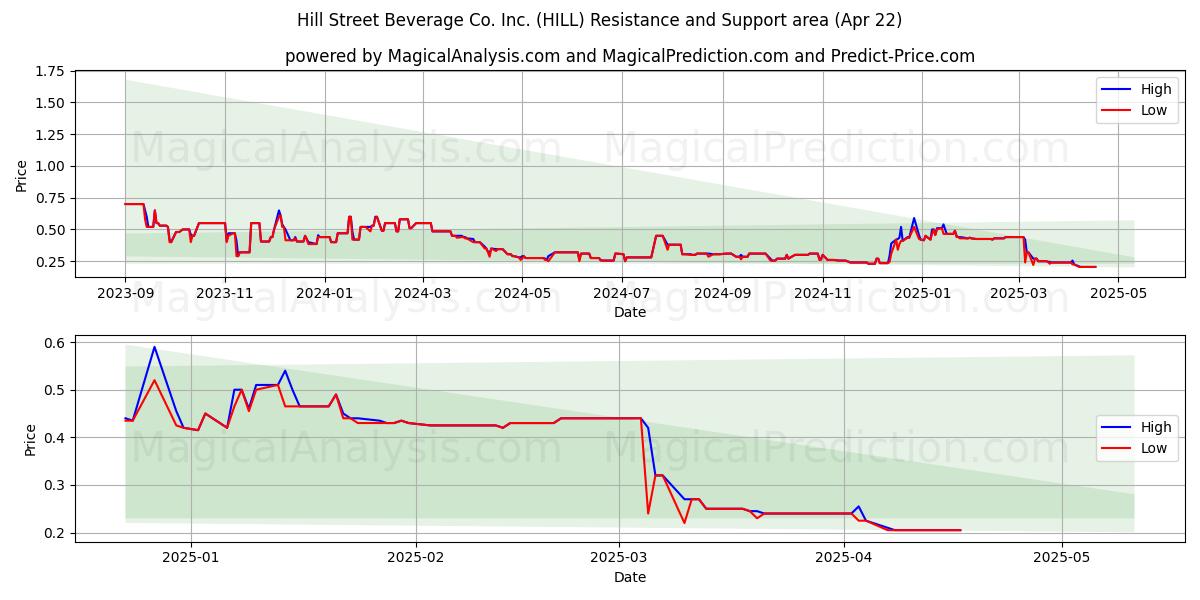
Task: Click the 0.4 y-axis tick on the lower chart
Action: point(57,438)
